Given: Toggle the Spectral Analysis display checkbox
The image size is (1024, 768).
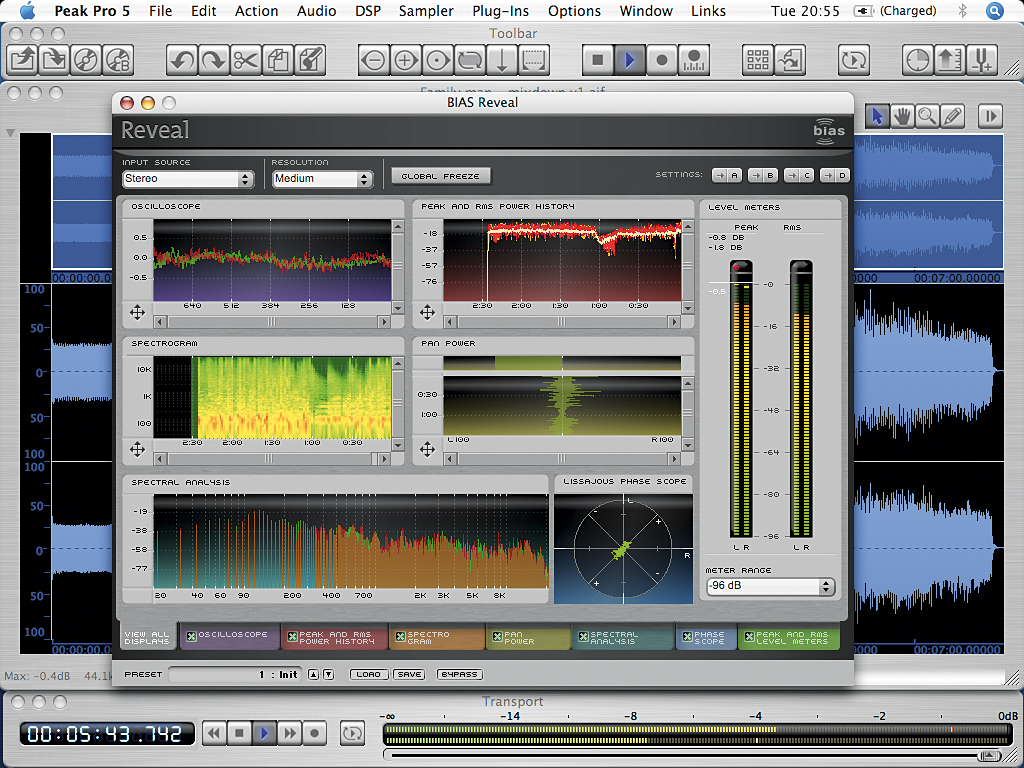Looking at the screenshot, I should [x=584, y=636].
